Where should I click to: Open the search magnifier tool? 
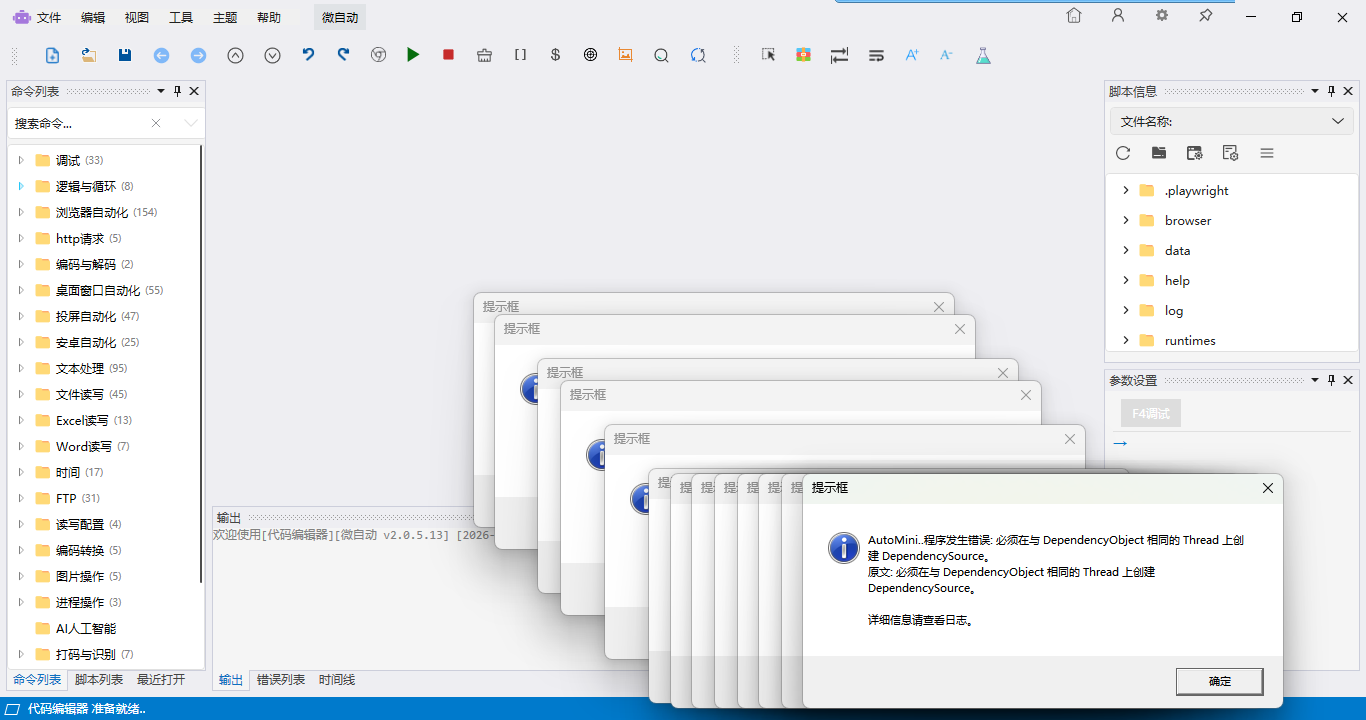pyautogui.click(x=661, y=55)
